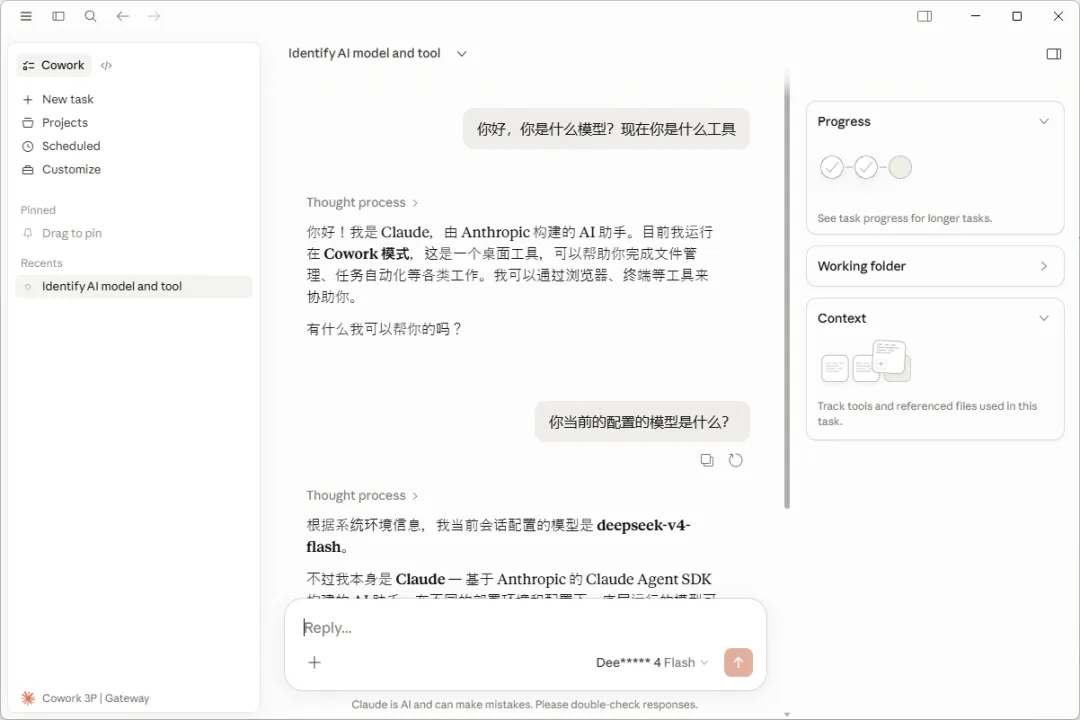
Task: Click the conversation vertical scrollbar
Action: 787,289
